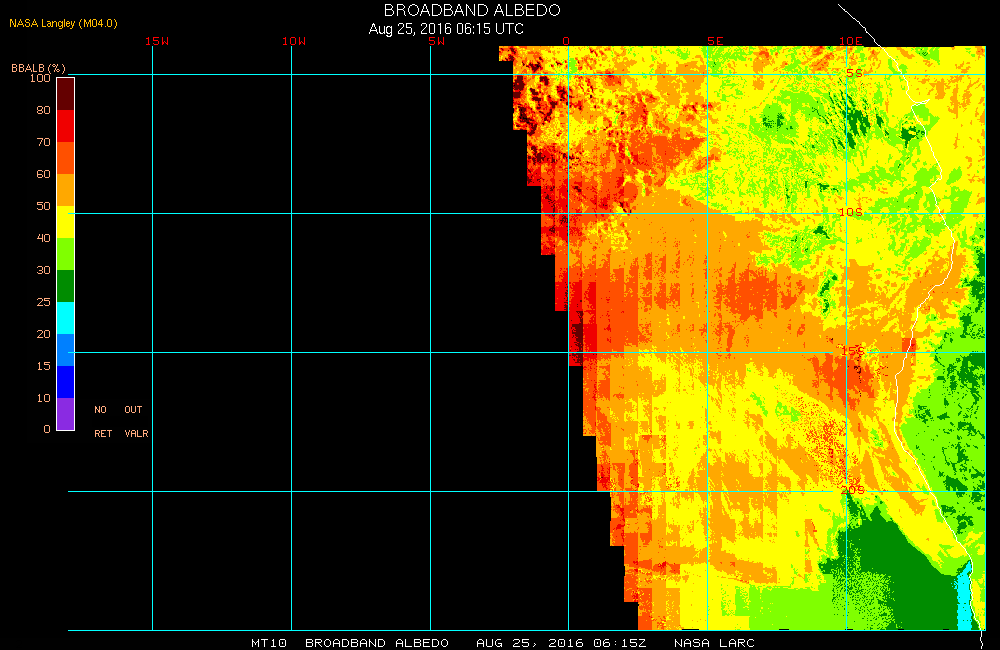
Task: Select the OUT VALR legend label
Action: (x=135, y=422)
